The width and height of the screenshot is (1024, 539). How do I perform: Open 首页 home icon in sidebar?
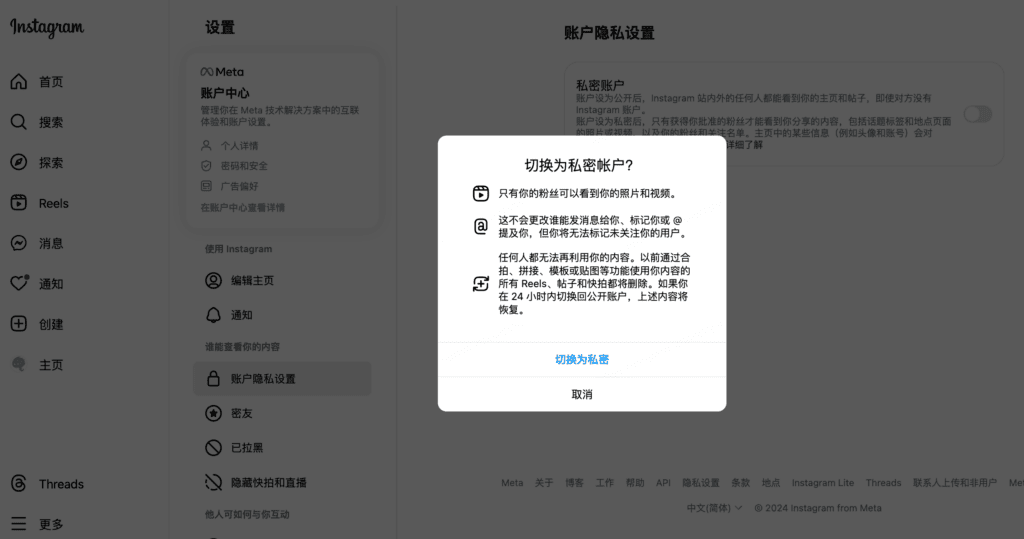click(x=19, y=82)
